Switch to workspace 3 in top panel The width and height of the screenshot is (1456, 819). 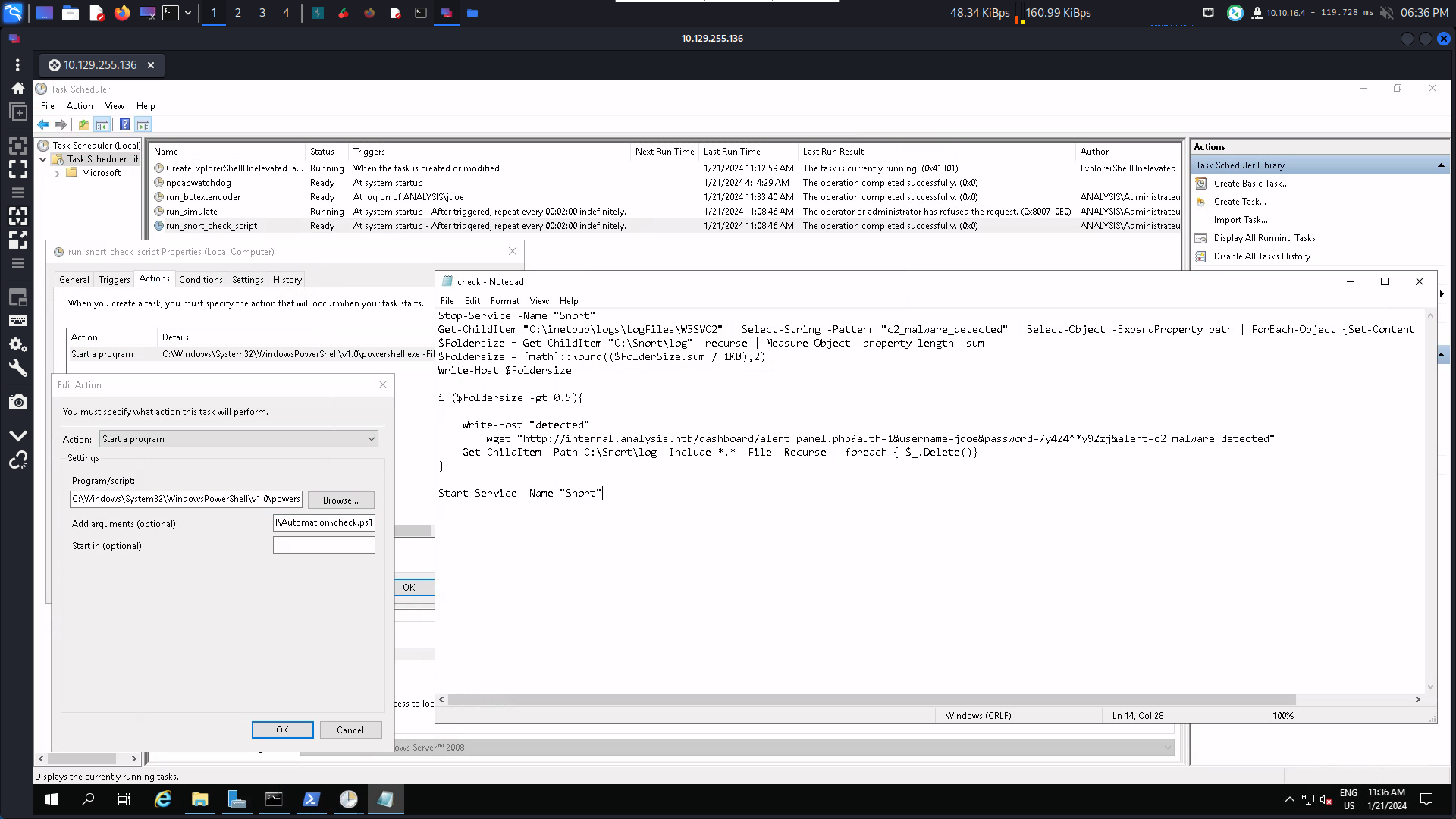(262, 13)
